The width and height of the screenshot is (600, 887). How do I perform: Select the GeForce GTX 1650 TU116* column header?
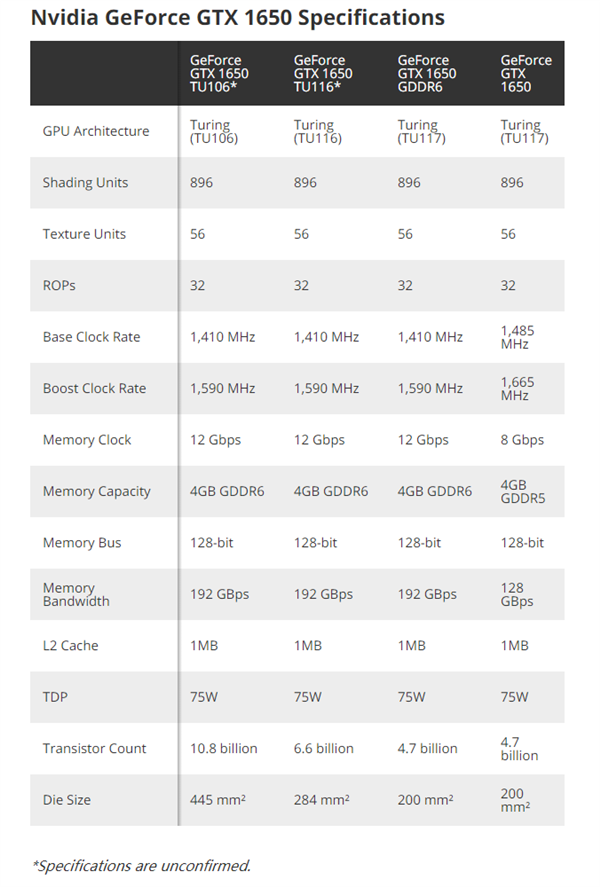pos(323,73)
